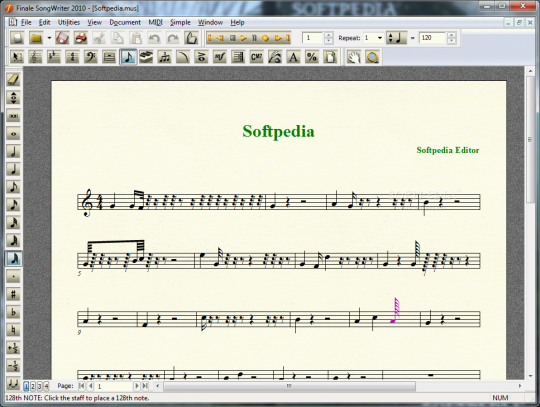The width and height of the screenshot is (540, 407).
Task: Open the Document menu
Action: pyautogui.click(x=125, y=22)
